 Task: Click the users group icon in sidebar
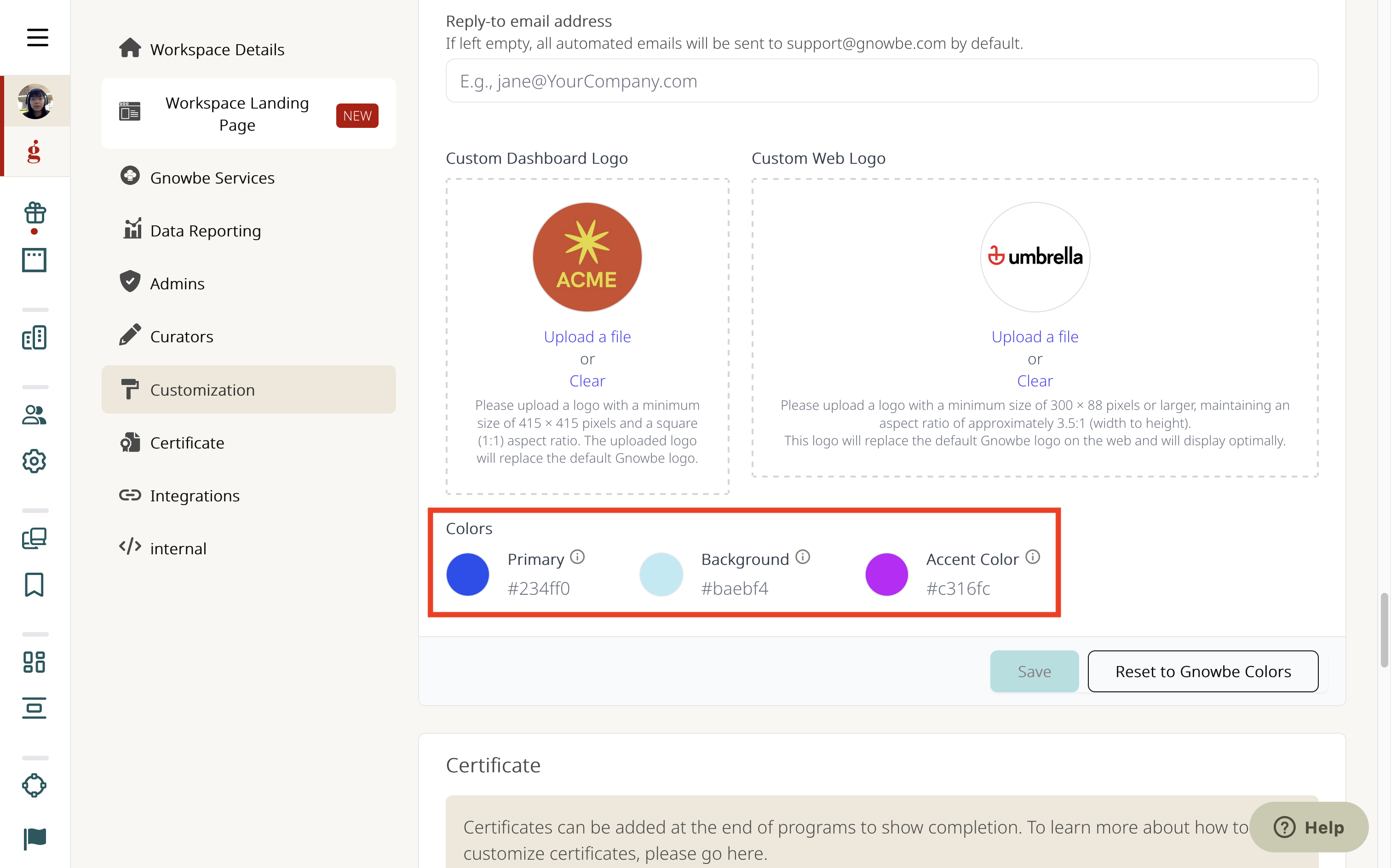(34, 414)
